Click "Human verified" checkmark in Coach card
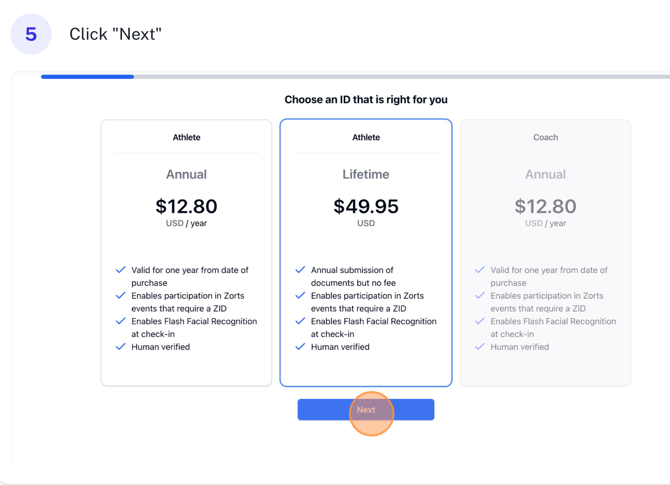This screenshot has height=485, width=670. (480, 347)
